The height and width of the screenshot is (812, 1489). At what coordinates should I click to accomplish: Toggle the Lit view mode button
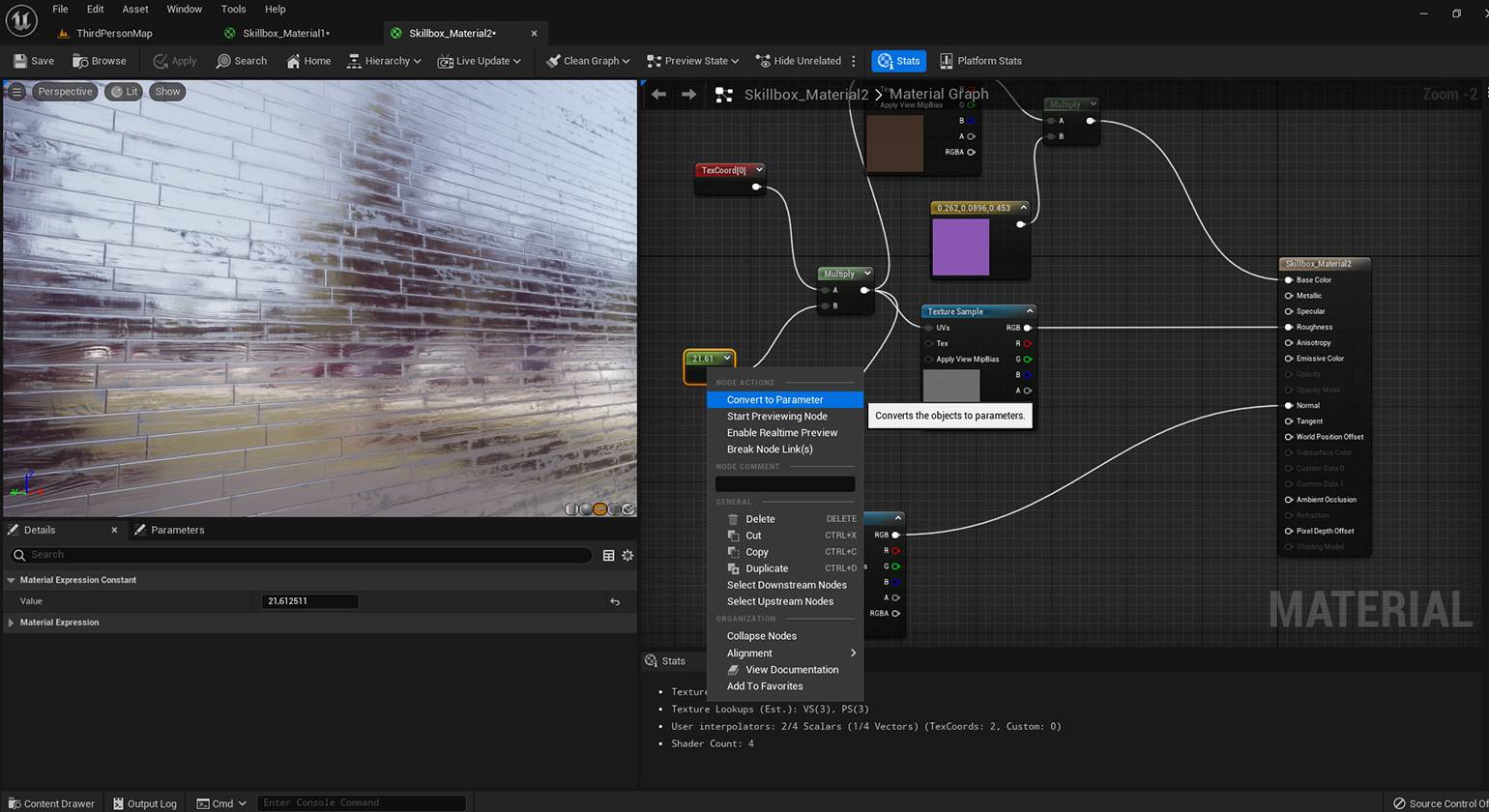click(x=124, y=92)
